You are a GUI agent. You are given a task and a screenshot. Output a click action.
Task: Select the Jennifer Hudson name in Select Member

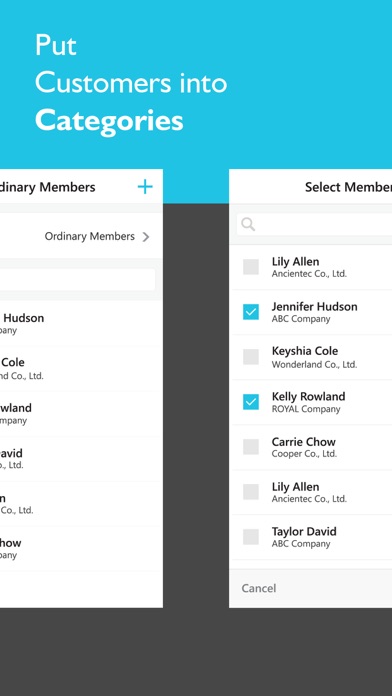314,307
